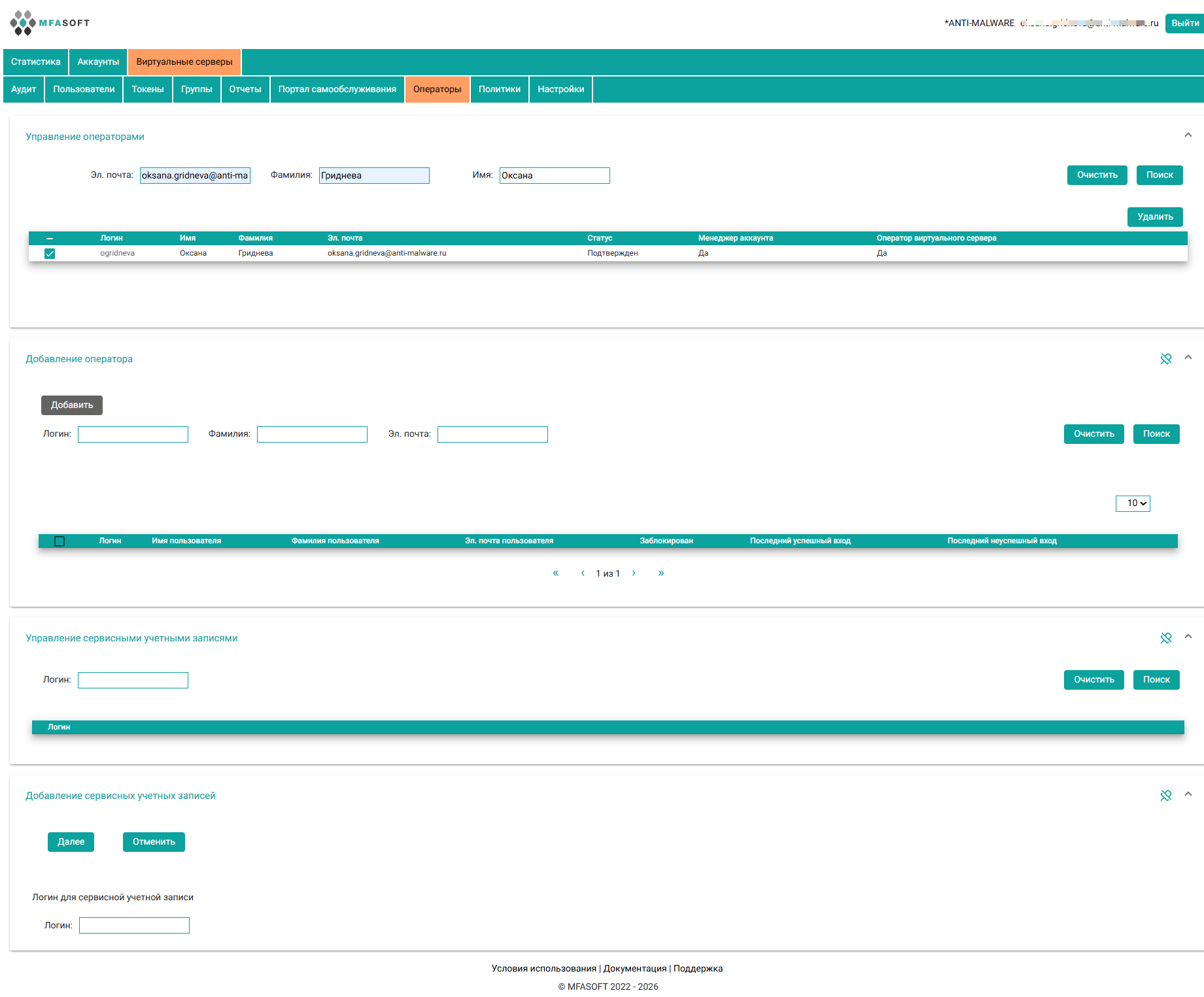Image resolution: width=1204 pixels, height=997 pixels.
Task: Select Виртуальные серверы tab
Action: [184, 62]
